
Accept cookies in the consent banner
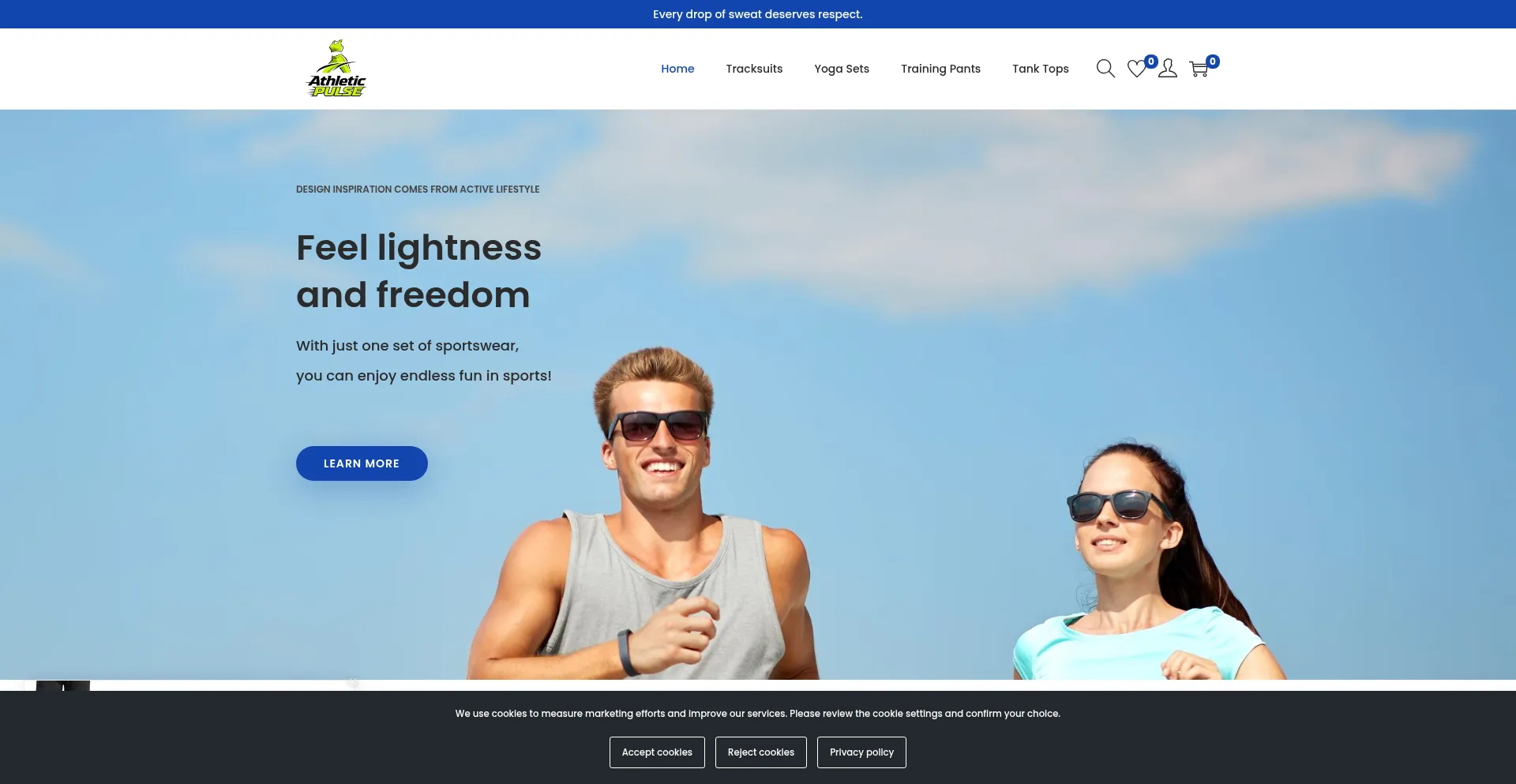pyautogui.click(x=657, y=752)
